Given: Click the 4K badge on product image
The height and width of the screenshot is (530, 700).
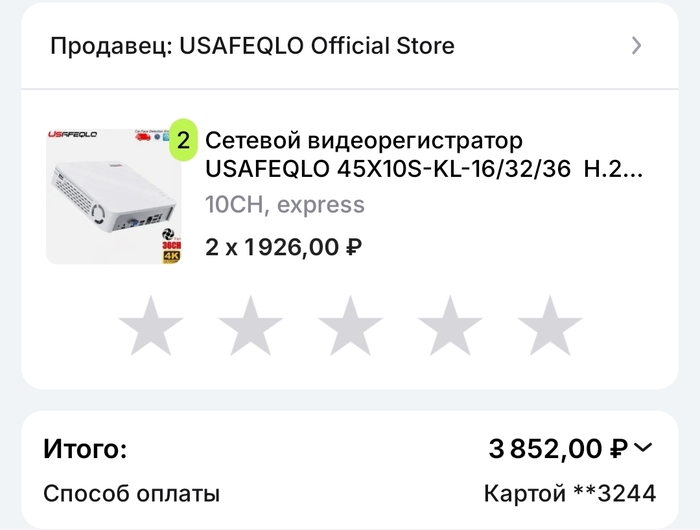Looking at the screenshot, I should (x=170, y=256).
